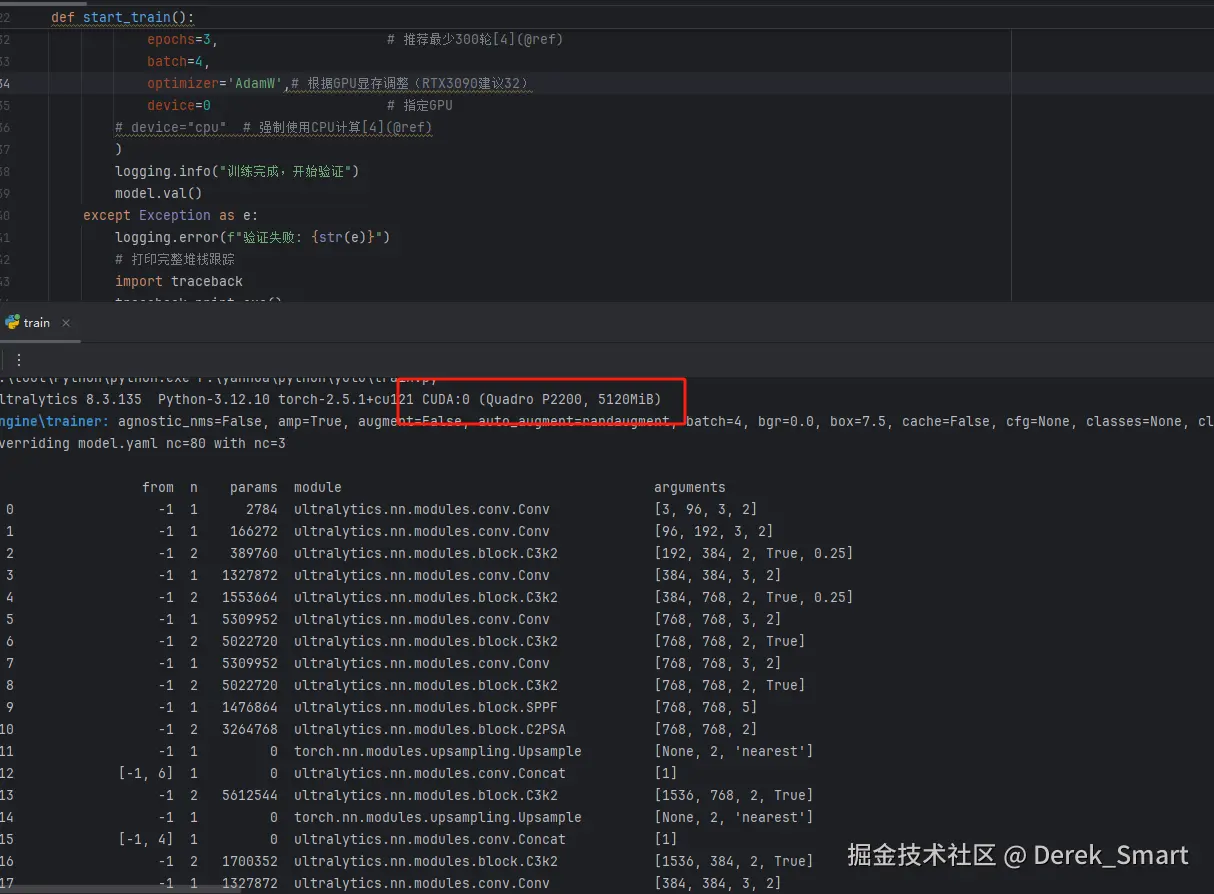Click the logging.error '验证失败' line
1214x894 pixels.
pyautogui.click(x=252, y=238)
